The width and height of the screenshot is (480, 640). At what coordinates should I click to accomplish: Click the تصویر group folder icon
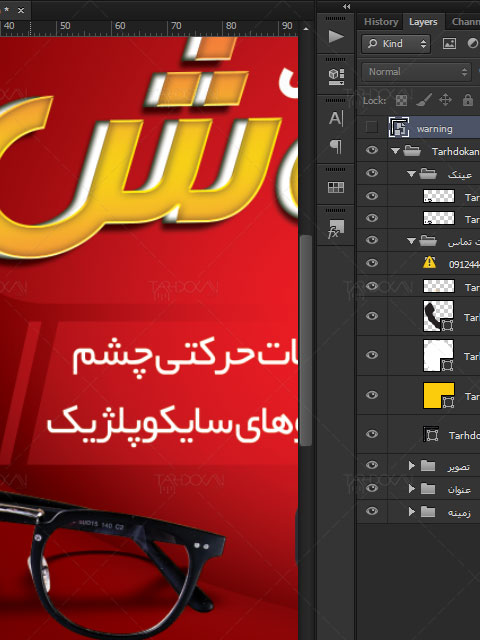[428, 465]
